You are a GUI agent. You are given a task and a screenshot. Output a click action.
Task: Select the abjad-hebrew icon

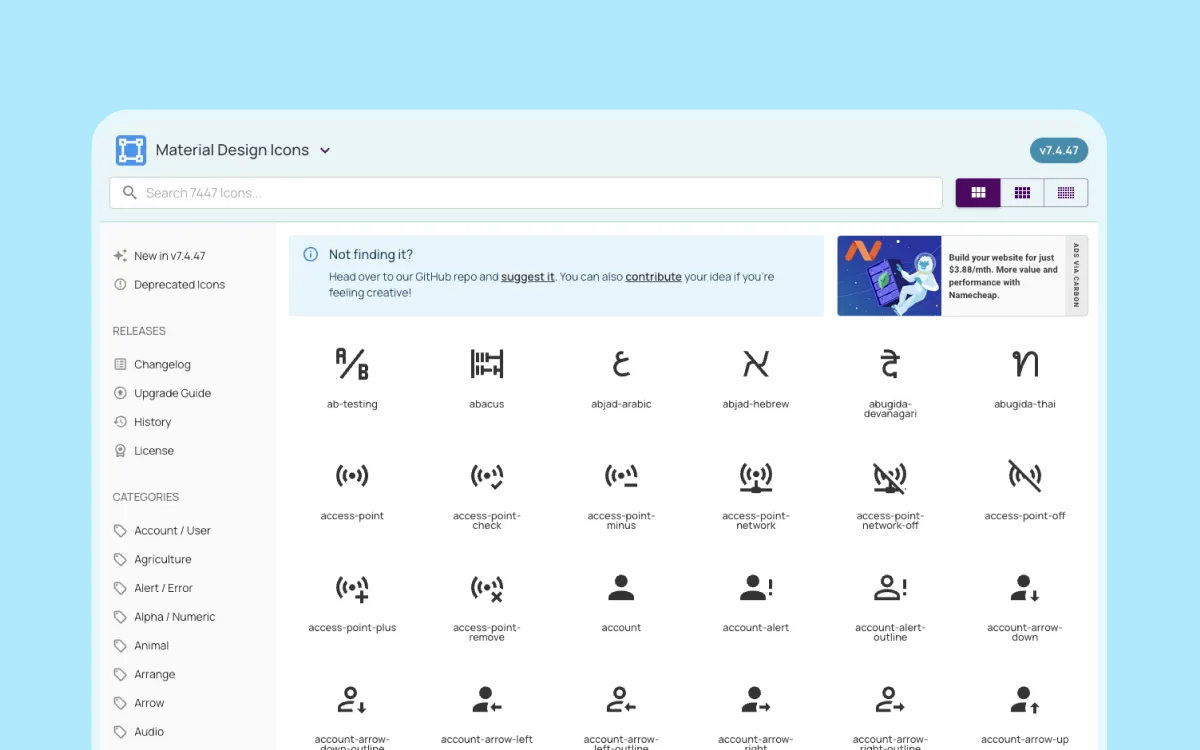coord(755,365)
